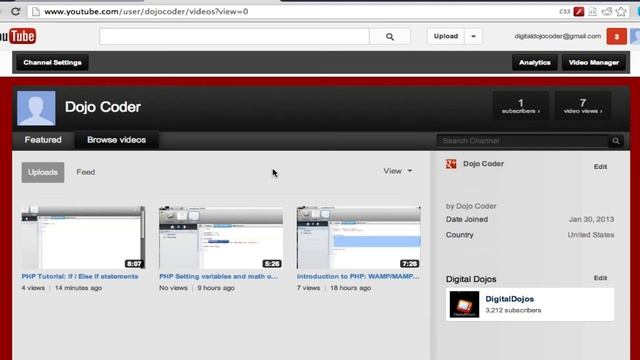
Task: Click the Dojo Coder channel title
Action: click(103, 107)
